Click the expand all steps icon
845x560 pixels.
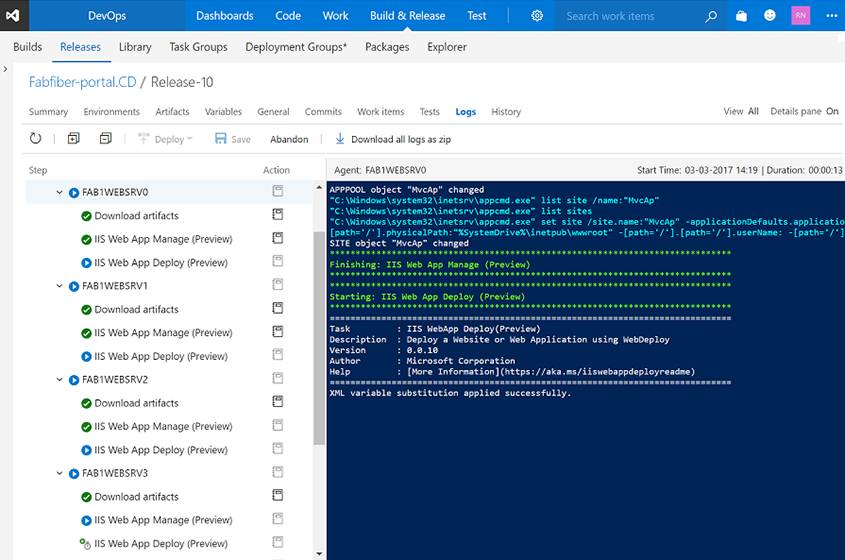(x=74, y=139)
